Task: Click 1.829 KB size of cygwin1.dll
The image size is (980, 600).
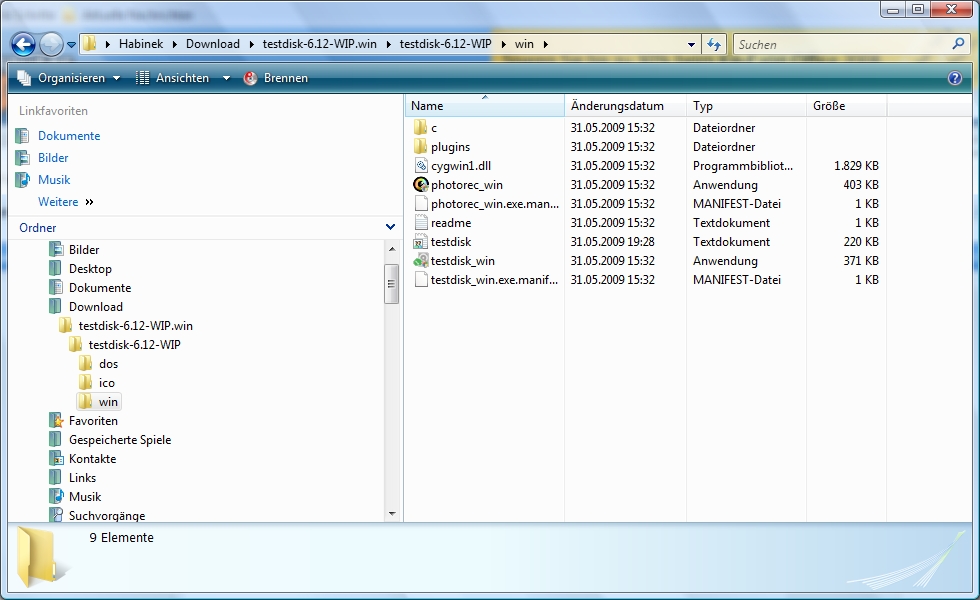Action: 856,166
